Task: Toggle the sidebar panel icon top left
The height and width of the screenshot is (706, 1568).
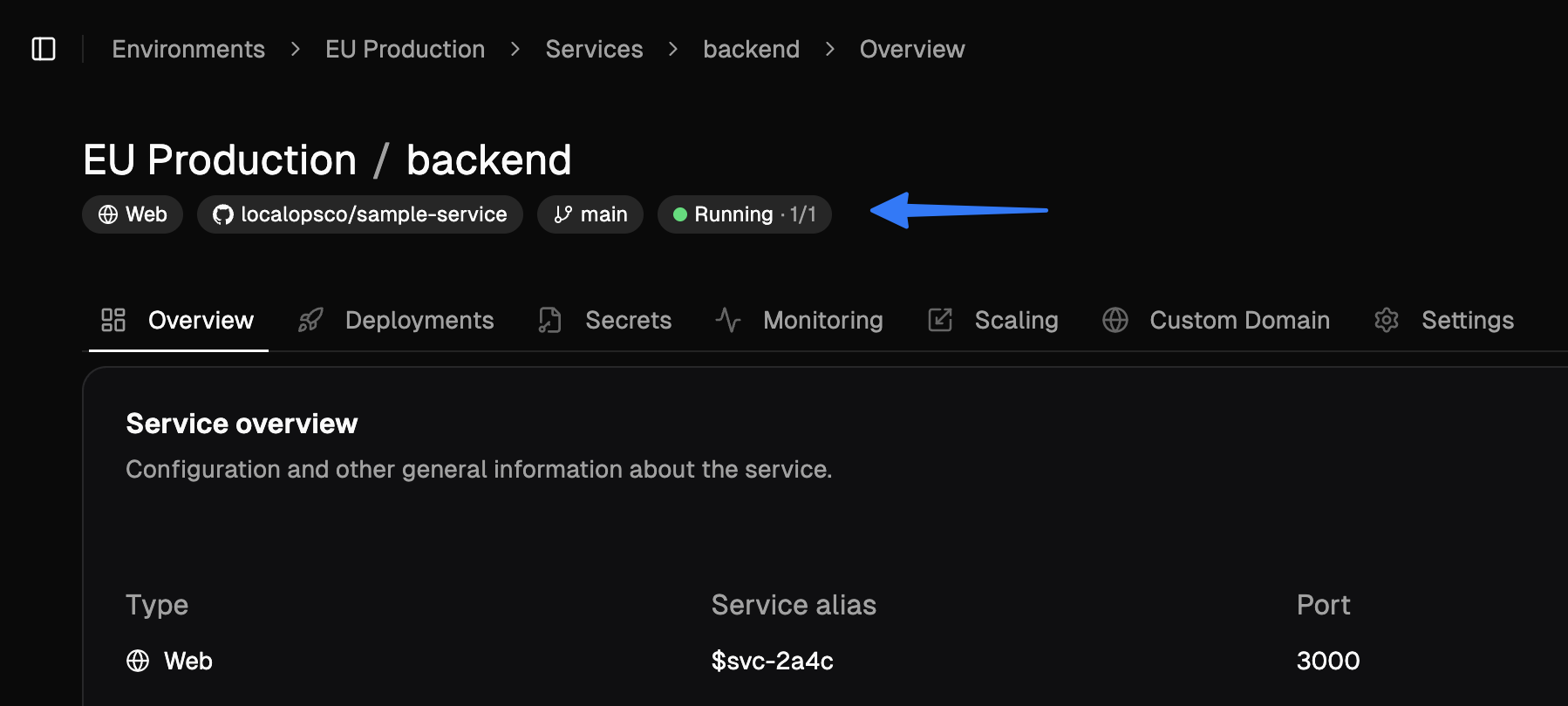Action: click(45, 49)
